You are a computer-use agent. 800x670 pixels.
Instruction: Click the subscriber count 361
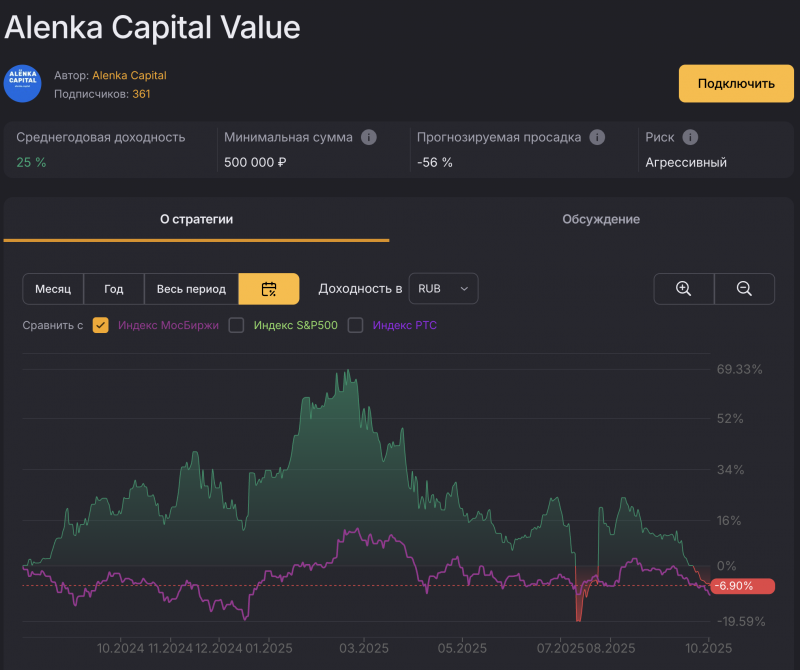click(x=141, y=93)
